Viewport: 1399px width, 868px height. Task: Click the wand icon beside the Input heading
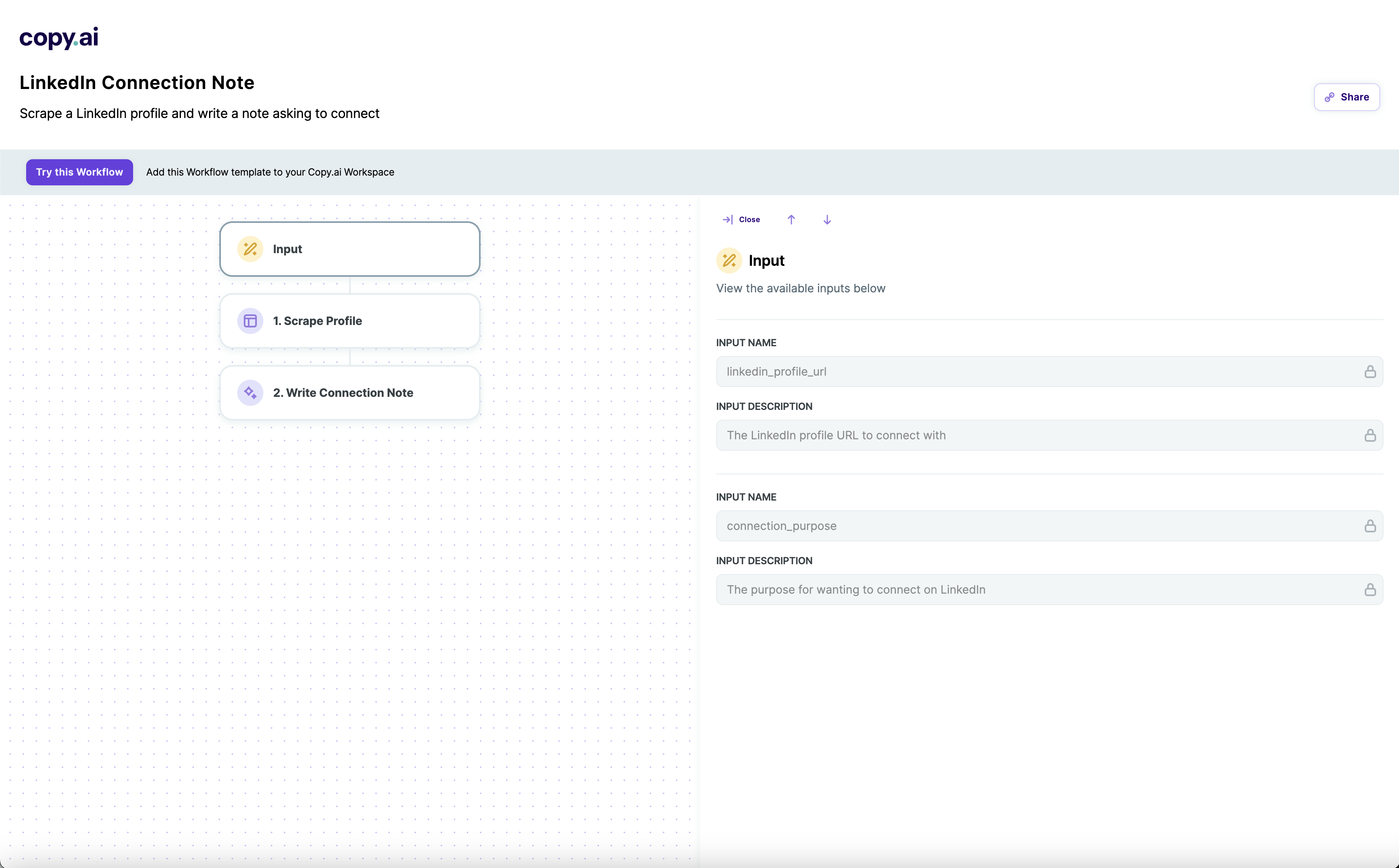728,260
